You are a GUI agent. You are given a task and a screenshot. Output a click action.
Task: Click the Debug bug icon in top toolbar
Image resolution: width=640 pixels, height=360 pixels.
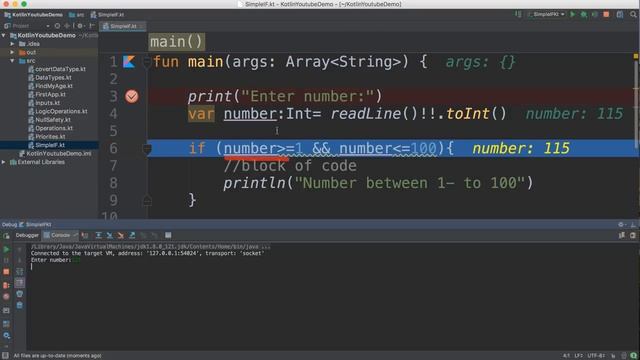584,14
